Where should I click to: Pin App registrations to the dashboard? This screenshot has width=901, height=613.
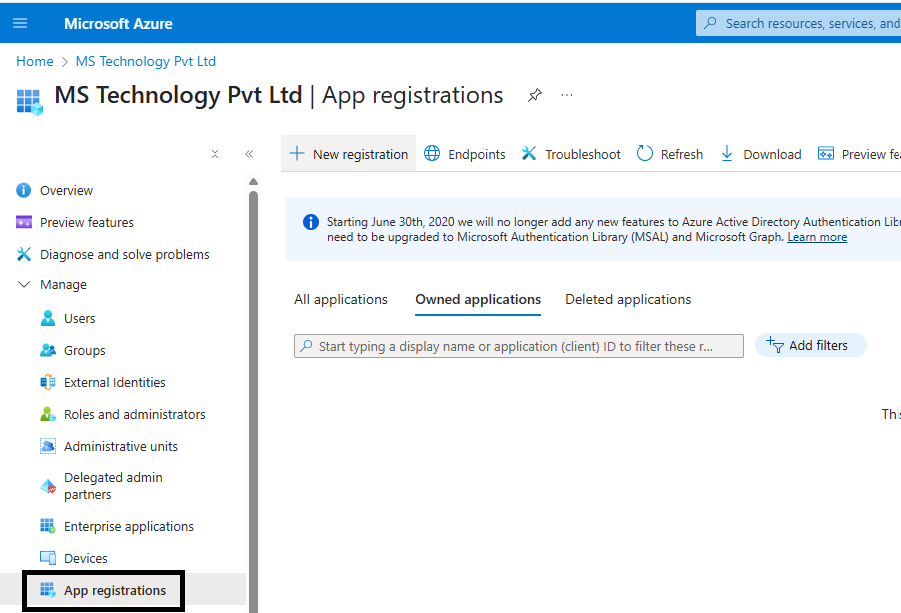click(534, 95)
